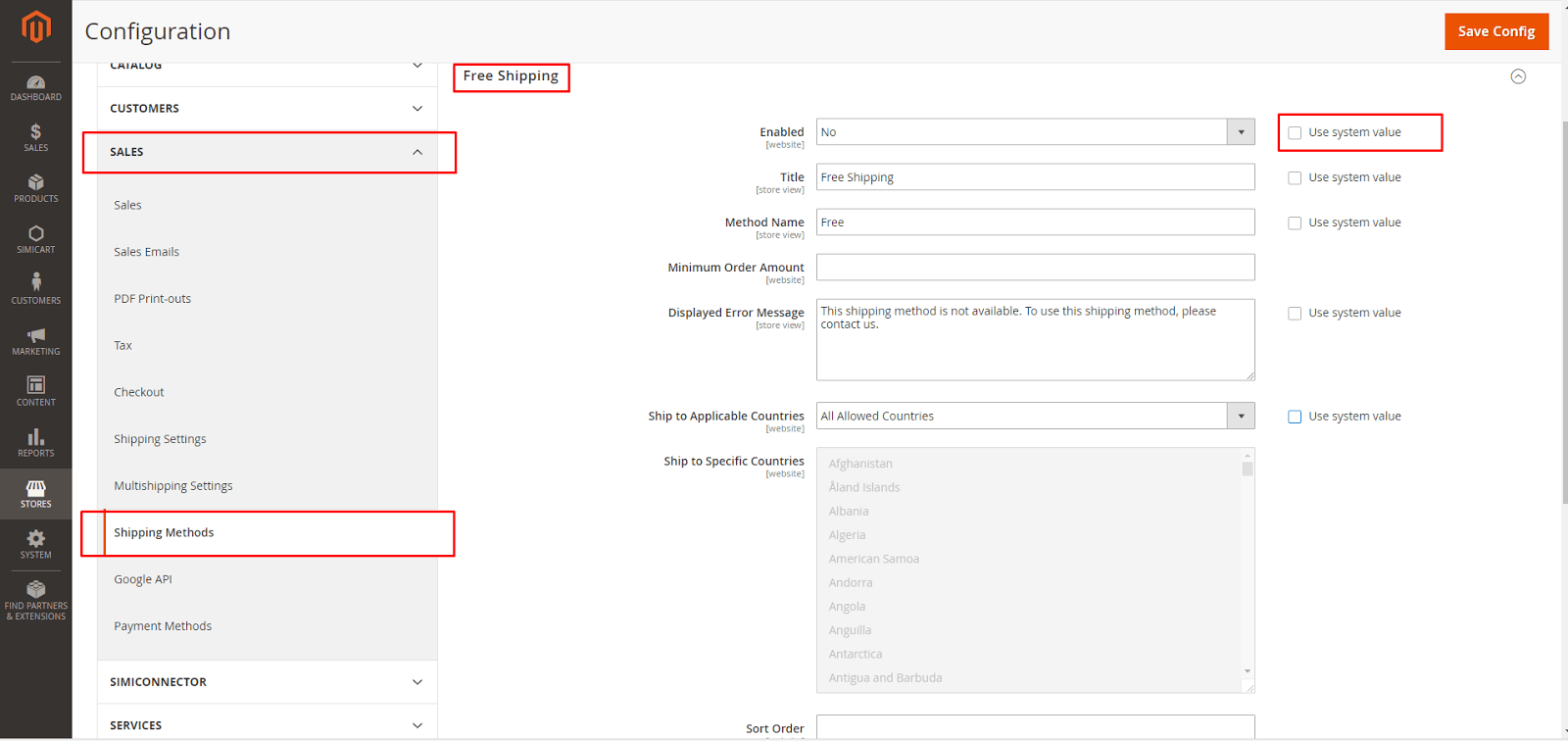Select the Shipping Methods menu item

tap(164, 533)
